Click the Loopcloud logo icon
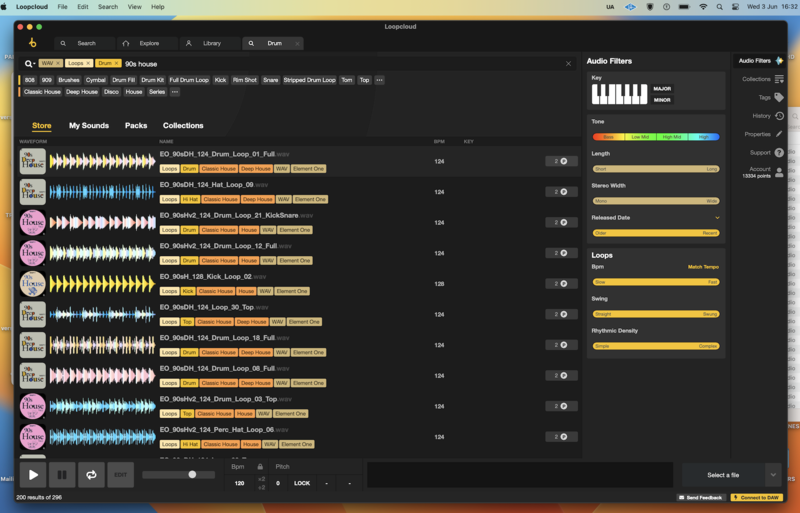800x513 pixels. (33, 43)
